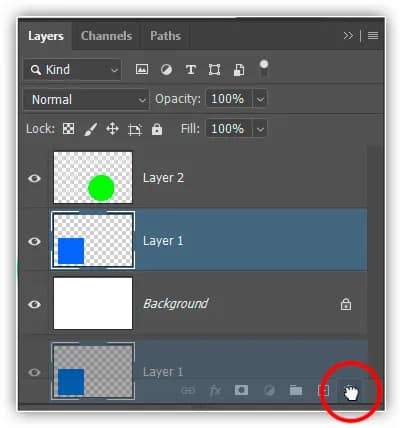Toggle layer filtering on/off switch
This screenshot has height=428, width=402.
click(264, 68)
